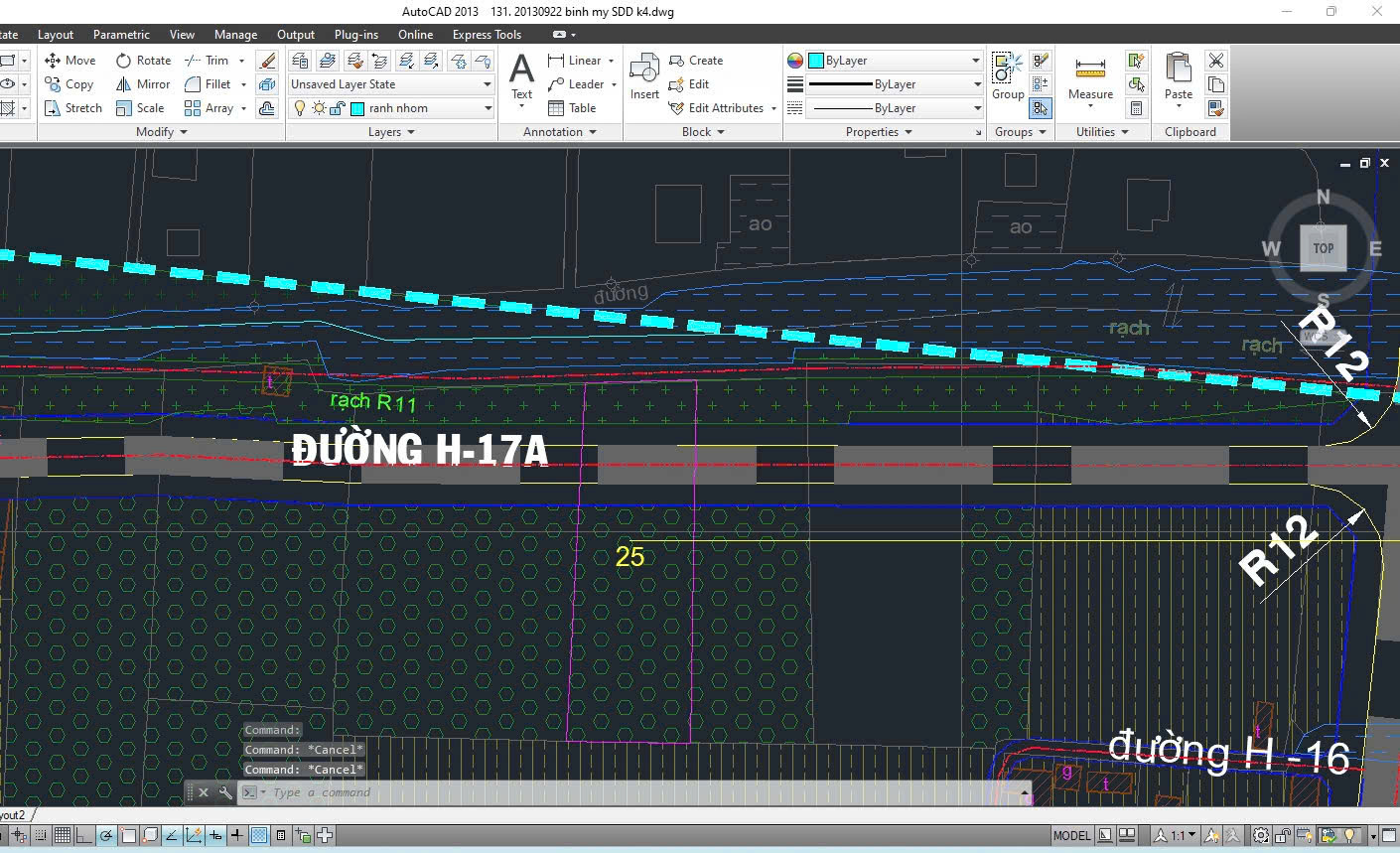Click the Table annotation button

point(572,108)
